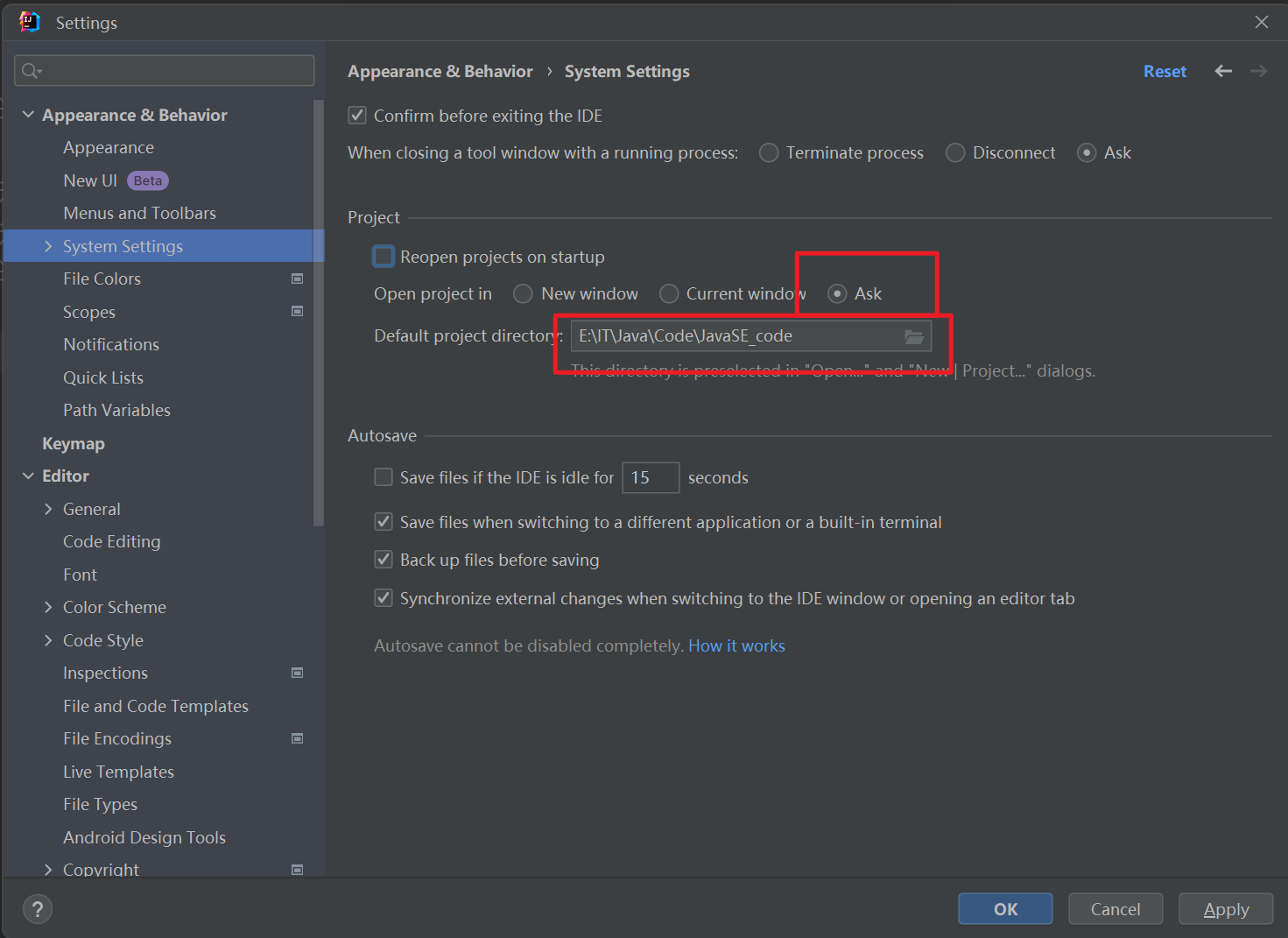The image size is (1288, 938).
Task: Open the Keymap settings page
Action: tap(74, 443)
